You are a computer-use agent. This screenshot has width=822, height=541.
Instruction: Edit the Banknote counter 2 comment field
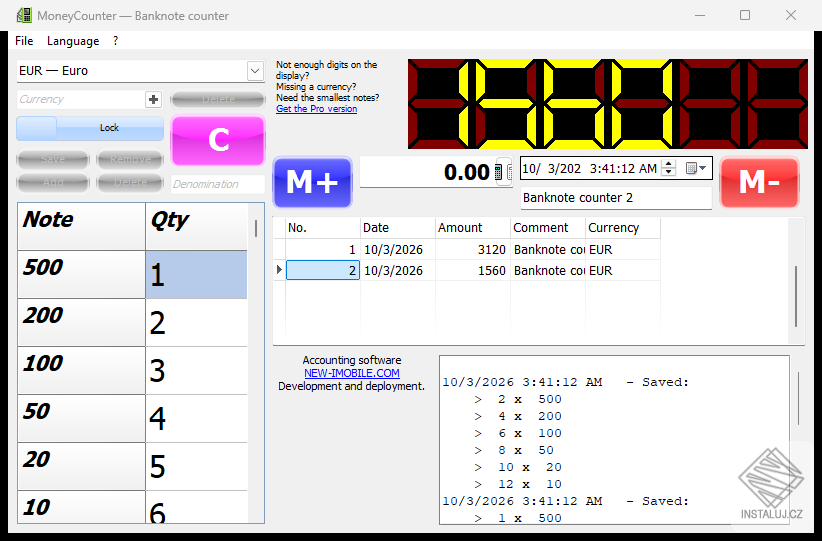(x=616, y=198)
